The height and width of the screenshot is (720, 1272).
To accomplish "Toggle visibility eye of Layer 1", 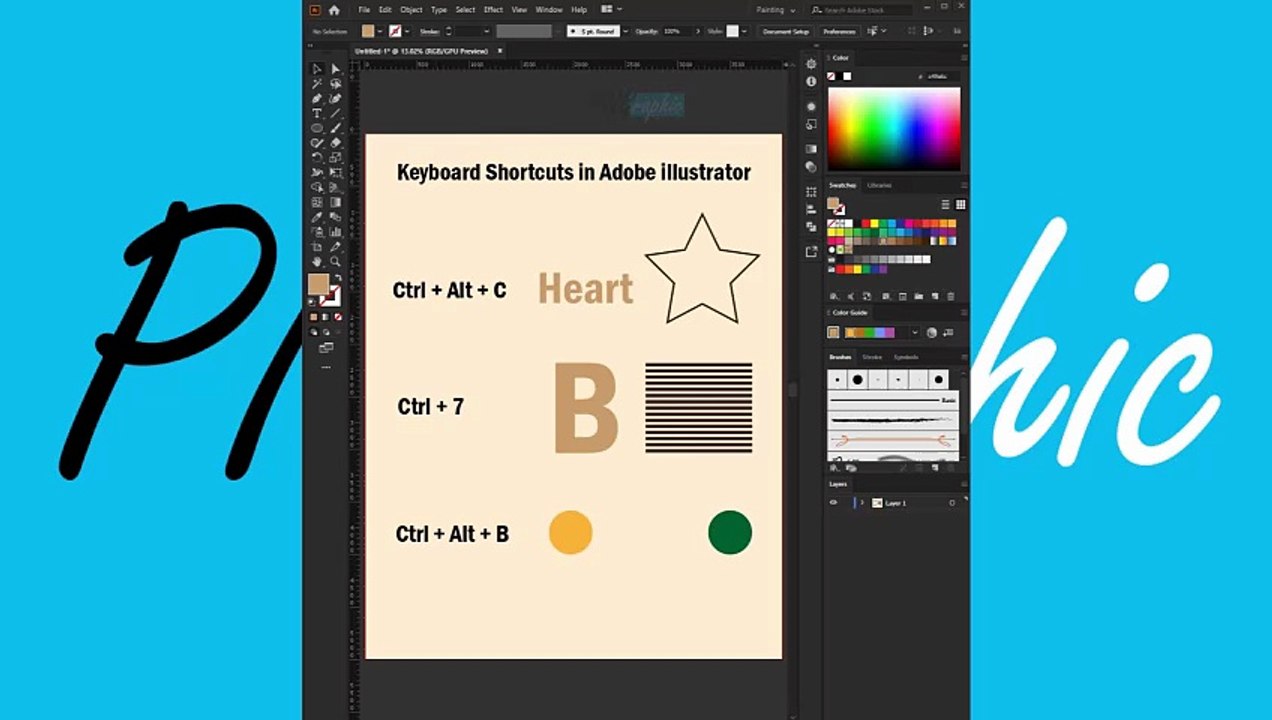I will click(833, 502).
